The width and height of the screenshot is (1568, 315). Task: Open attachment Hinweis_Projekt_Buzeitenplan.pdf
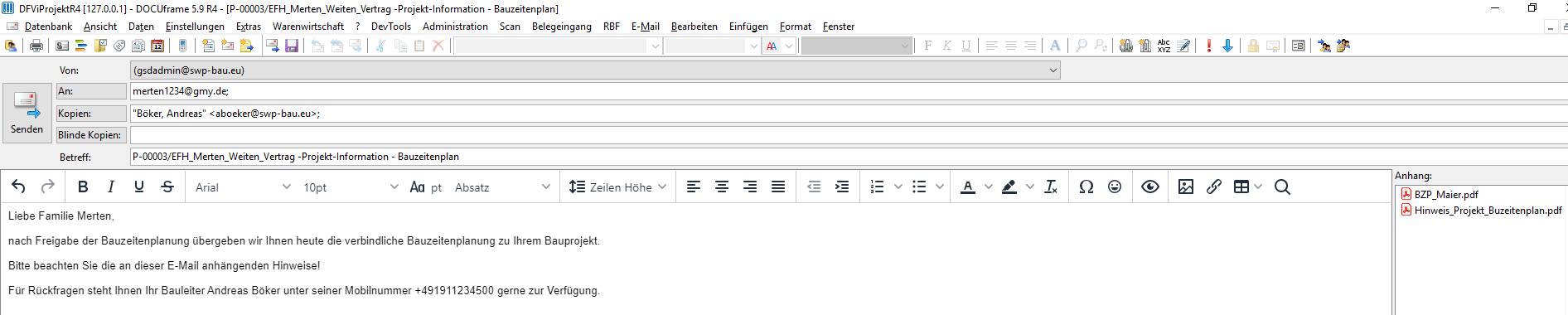coord(1488,210)
